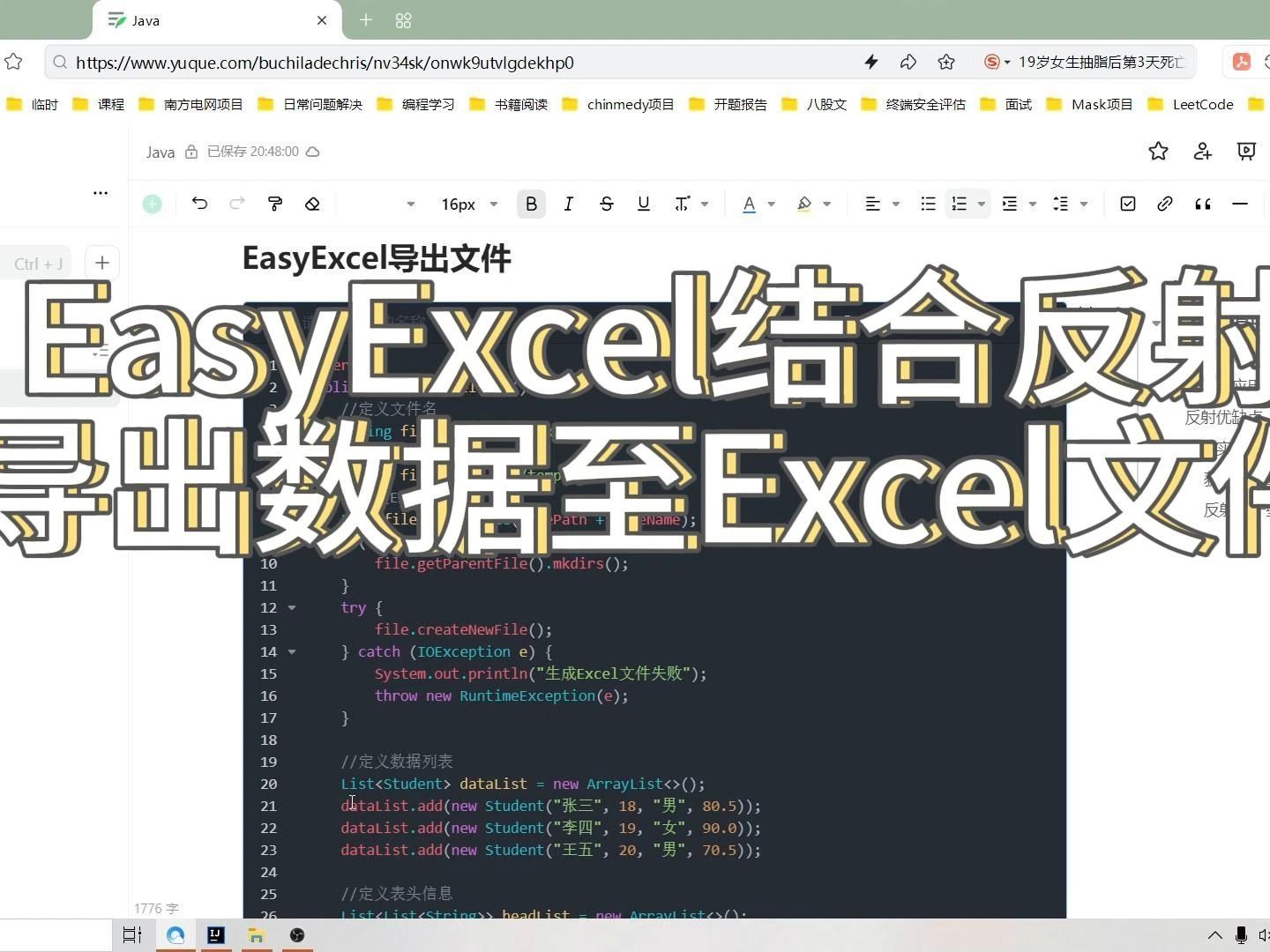Click the redo arrow icon
The height and width of the screenshot is (952, 1270).
pyautogui.click(x=236, y=204)
